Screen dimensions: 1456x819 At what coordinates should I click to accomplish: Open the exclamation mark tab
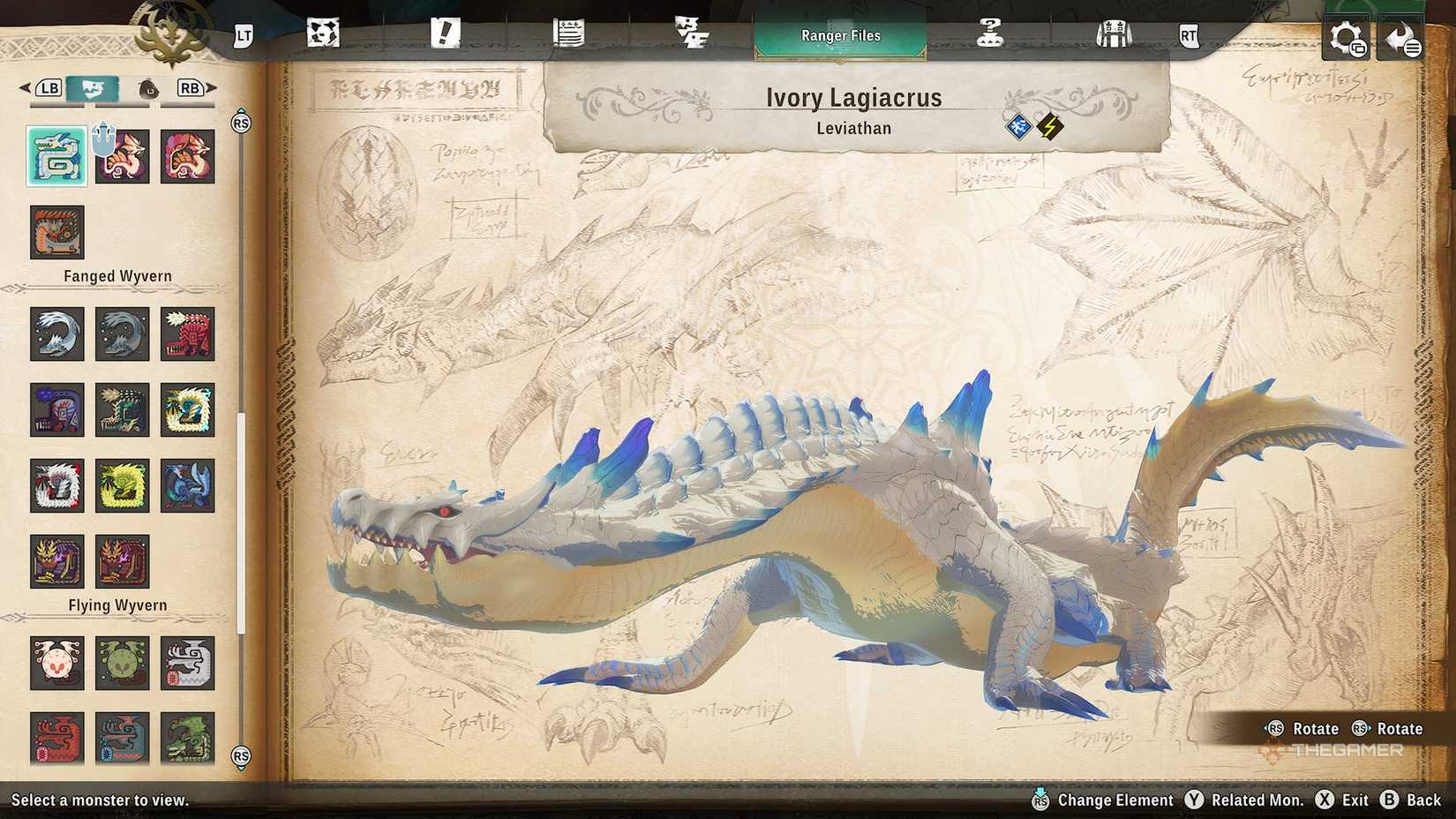click(446, 34)
